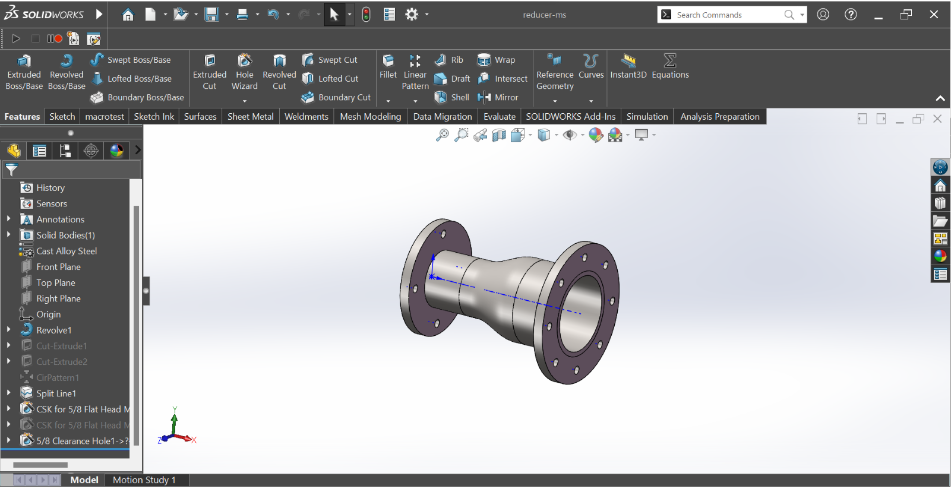Open the Reference Geometry dropdown
Screen dimensions: 951x487
[555, 100]
